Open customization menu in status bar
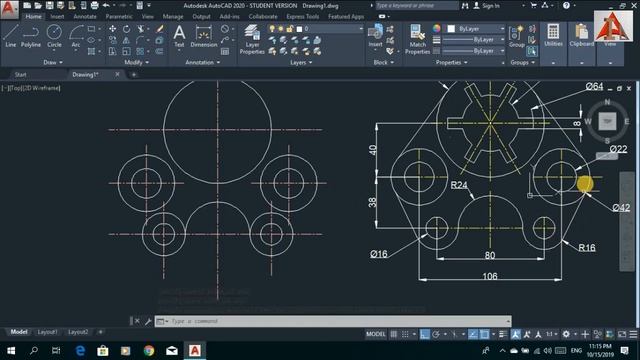The height and width of the screenshot is (360, 640). [633, 334]
